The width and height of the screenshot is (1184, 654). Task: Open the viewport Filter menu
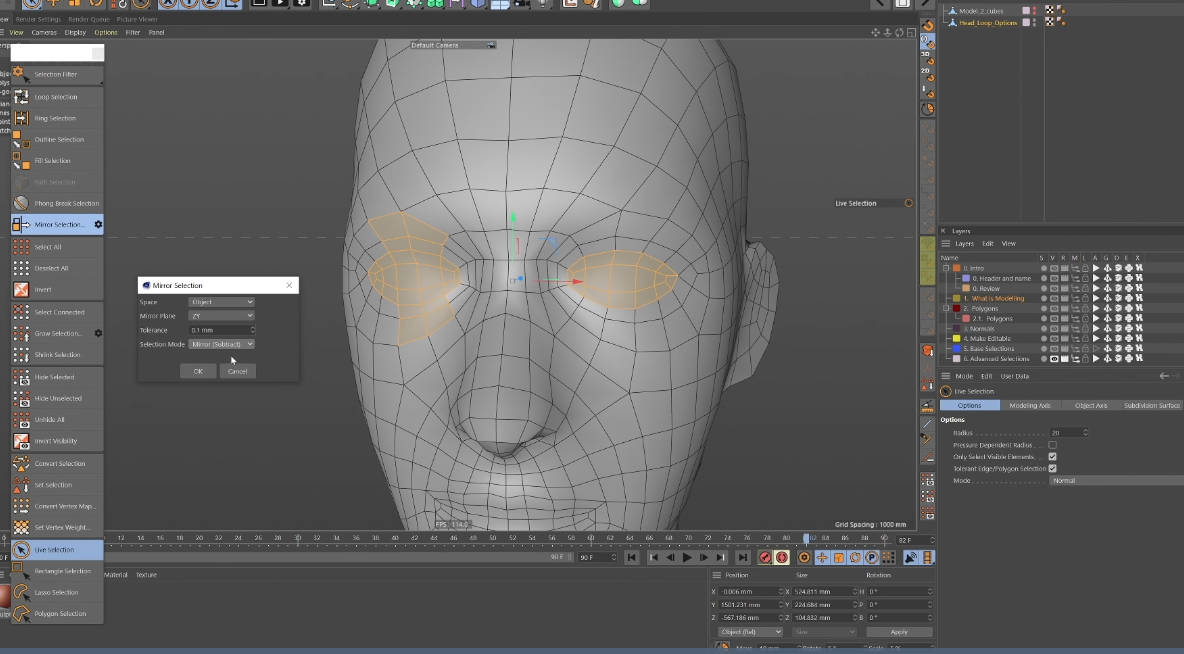click(x=133, y=32)
